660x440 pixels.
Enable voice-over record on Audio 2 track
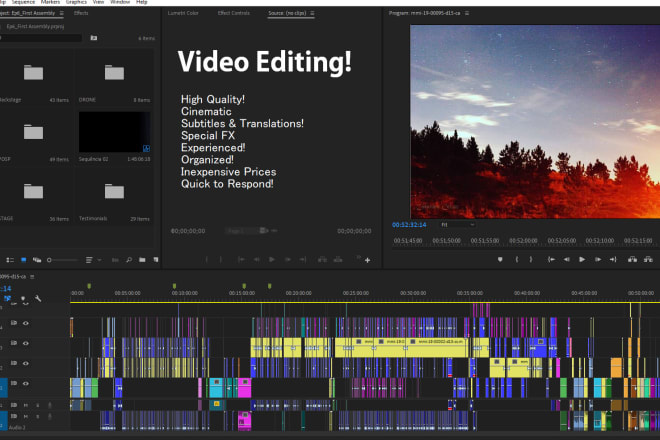pos(50,416)
